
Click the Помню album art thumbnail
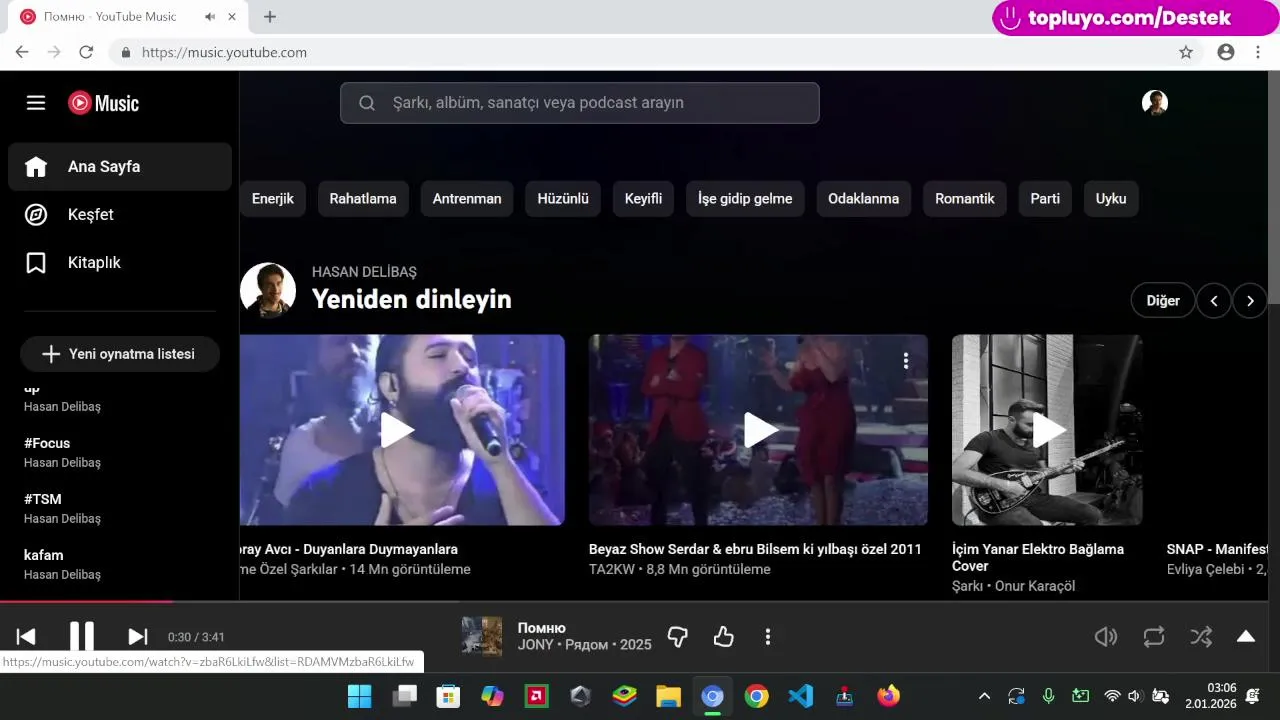tap(482, 637)
